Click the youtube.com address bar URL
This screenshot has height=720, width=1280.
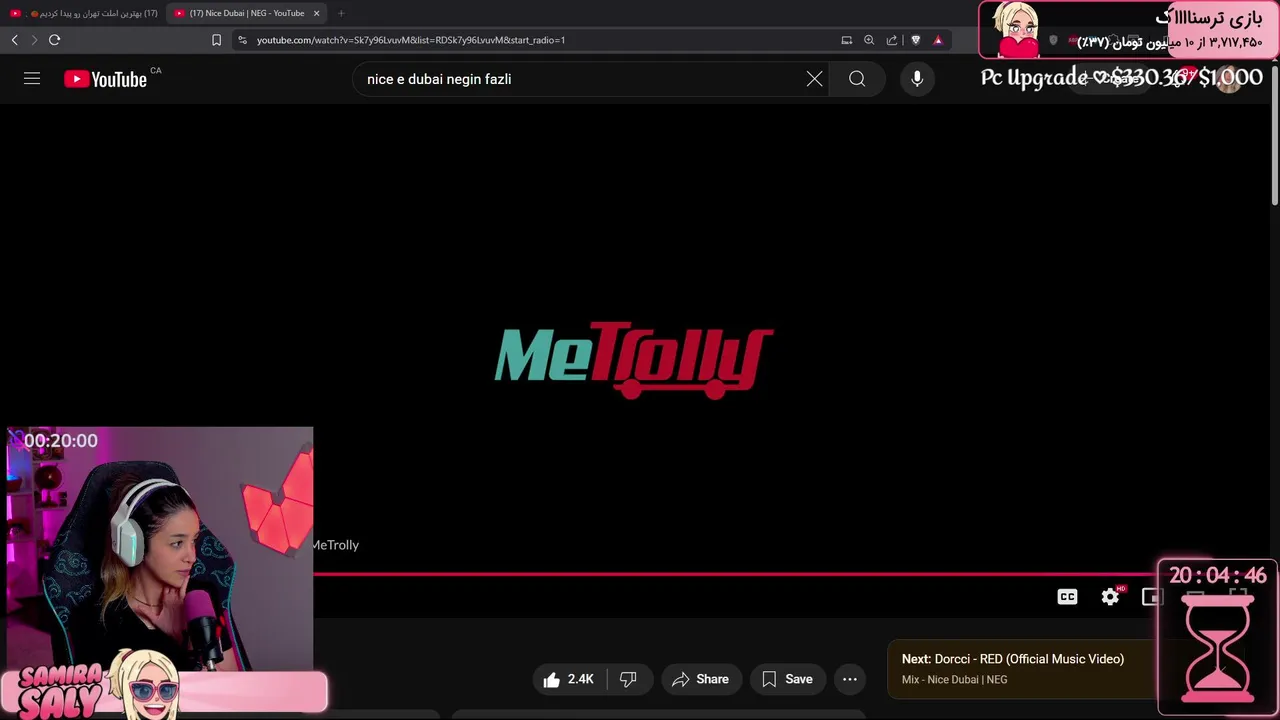coord(411,40)
